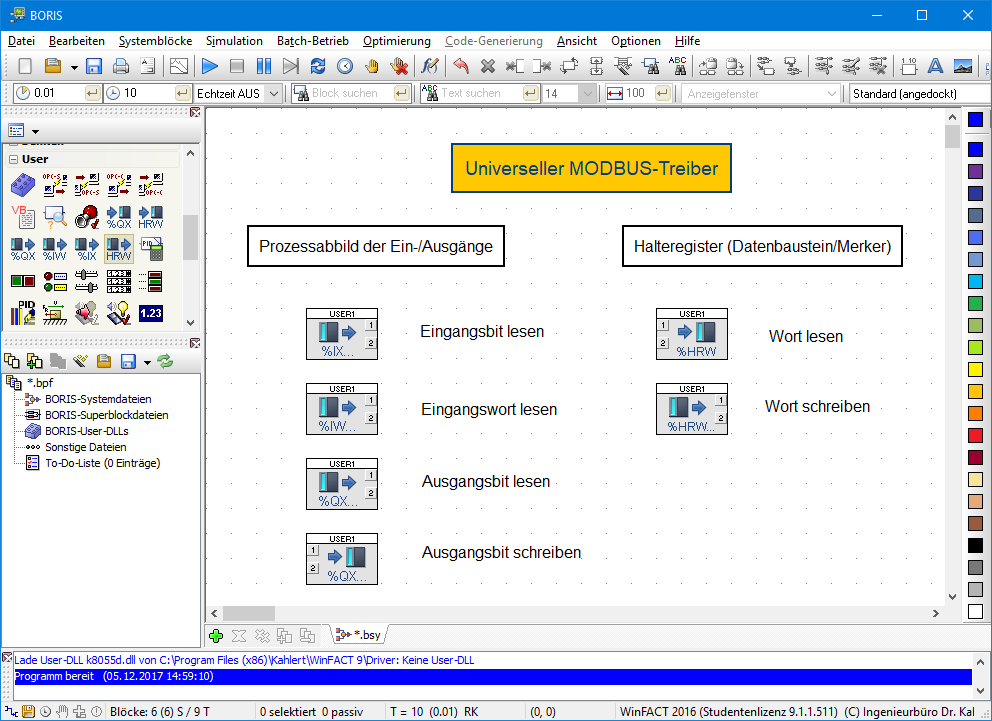Select the *.bpf project root node
Screen dimensions: 992x721
pos(40,383)
